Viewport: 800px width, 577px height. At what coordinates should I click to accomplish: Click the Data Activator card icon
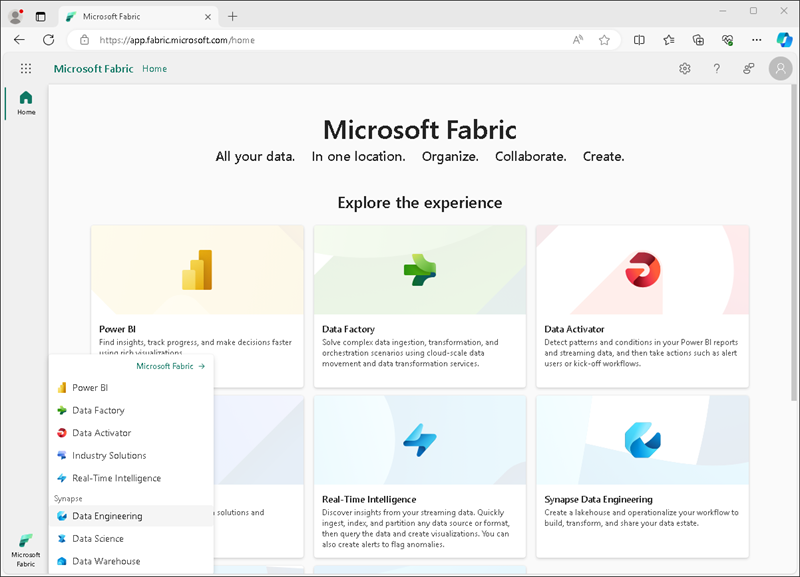(643, 269)
